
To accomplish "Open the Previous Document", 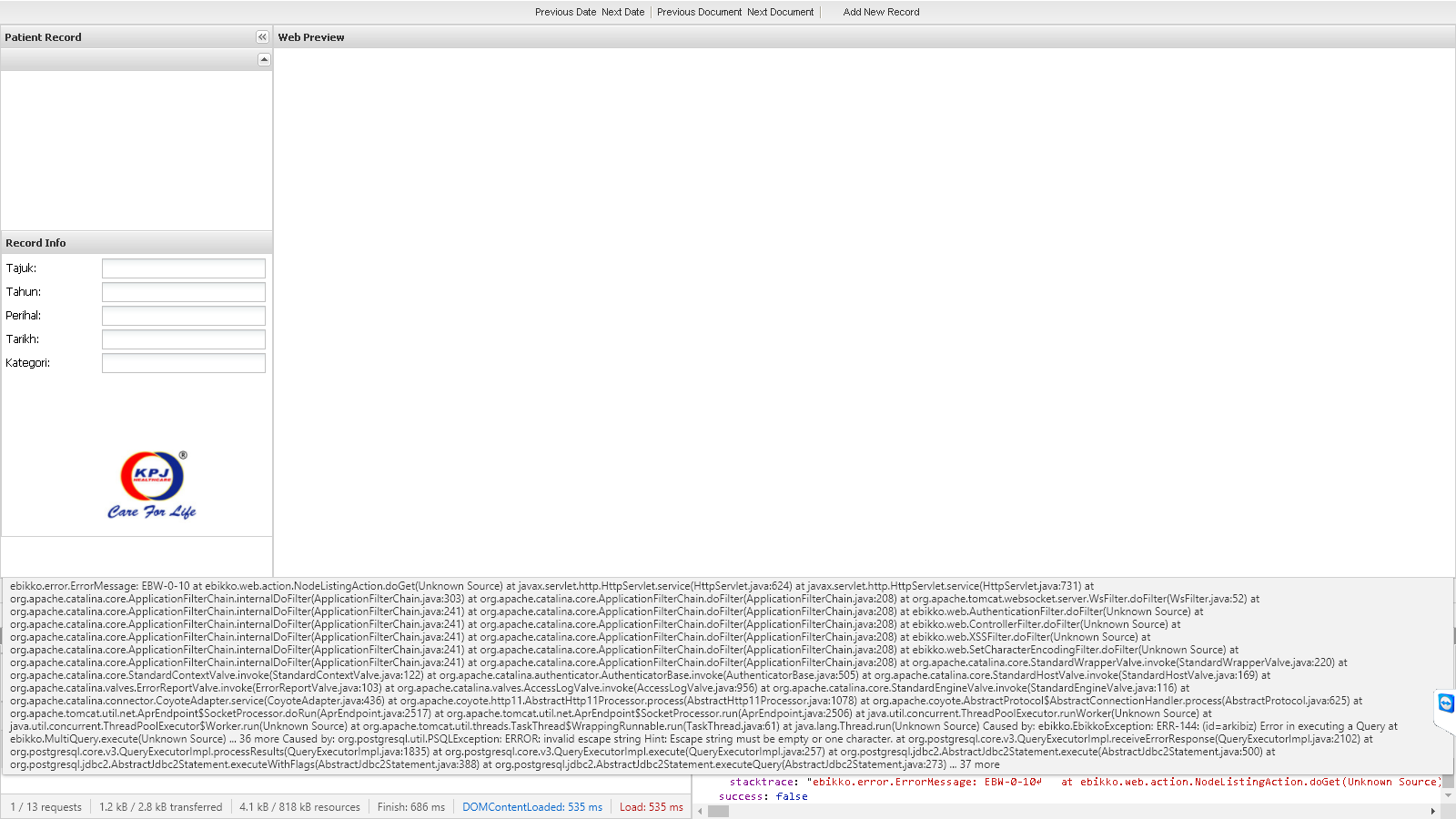I will 699,13.
